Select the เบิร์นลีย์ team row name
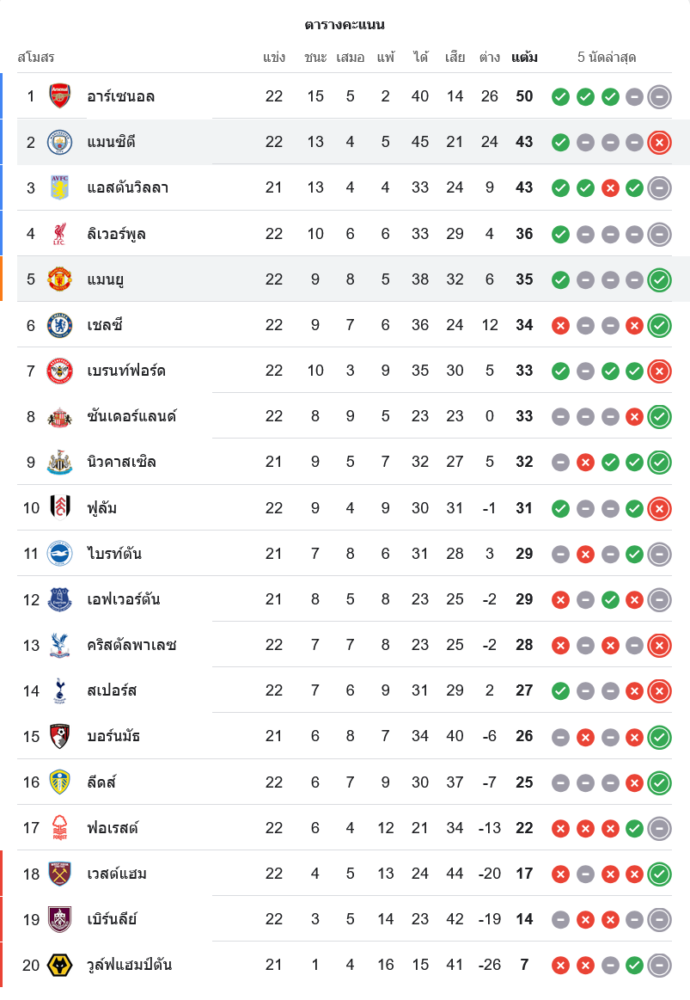 point(112,919)
